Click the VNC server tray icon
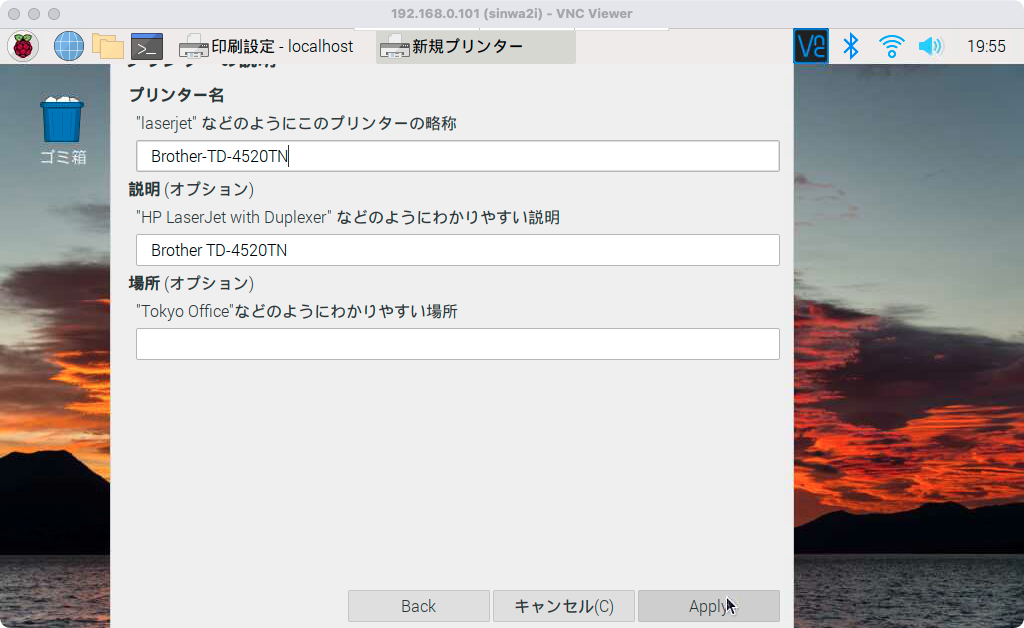This screenshot has height=628, width=1024. click(x=810, y=46)
